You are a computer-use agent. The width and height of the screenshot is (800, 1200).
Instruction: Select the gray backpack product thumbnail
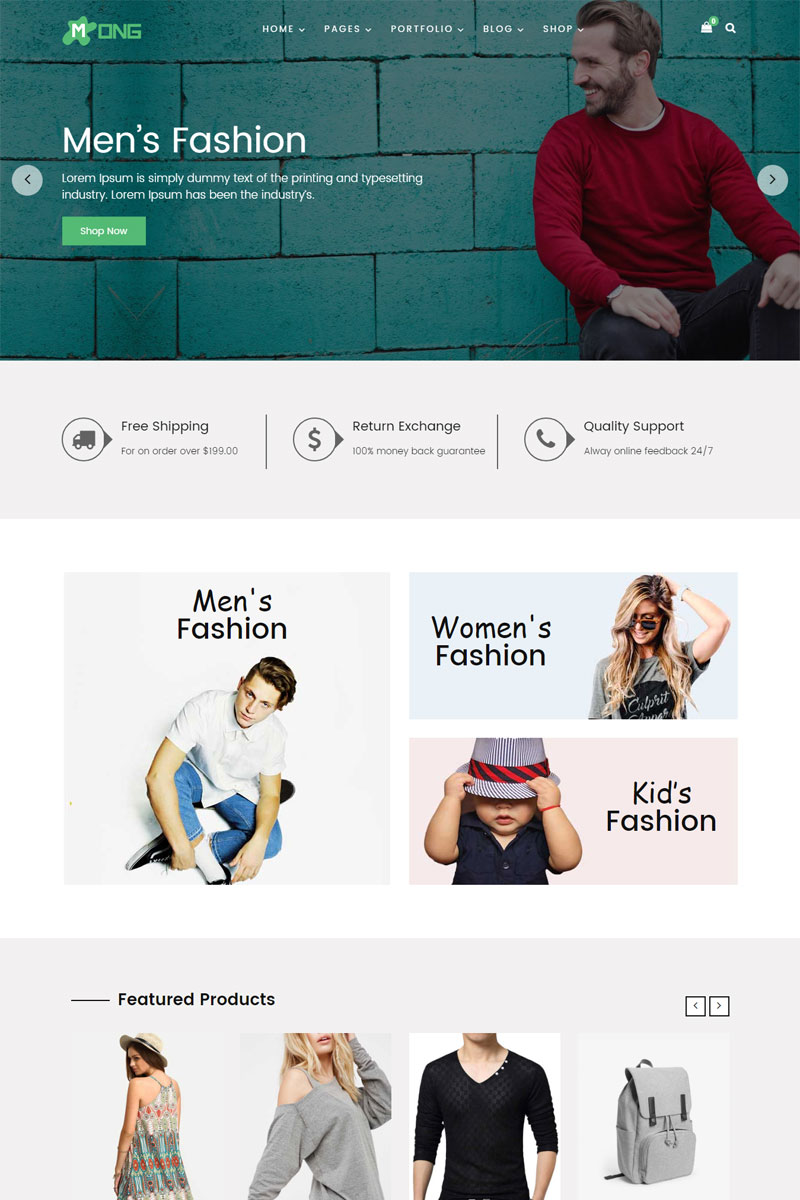[653, 1116]
